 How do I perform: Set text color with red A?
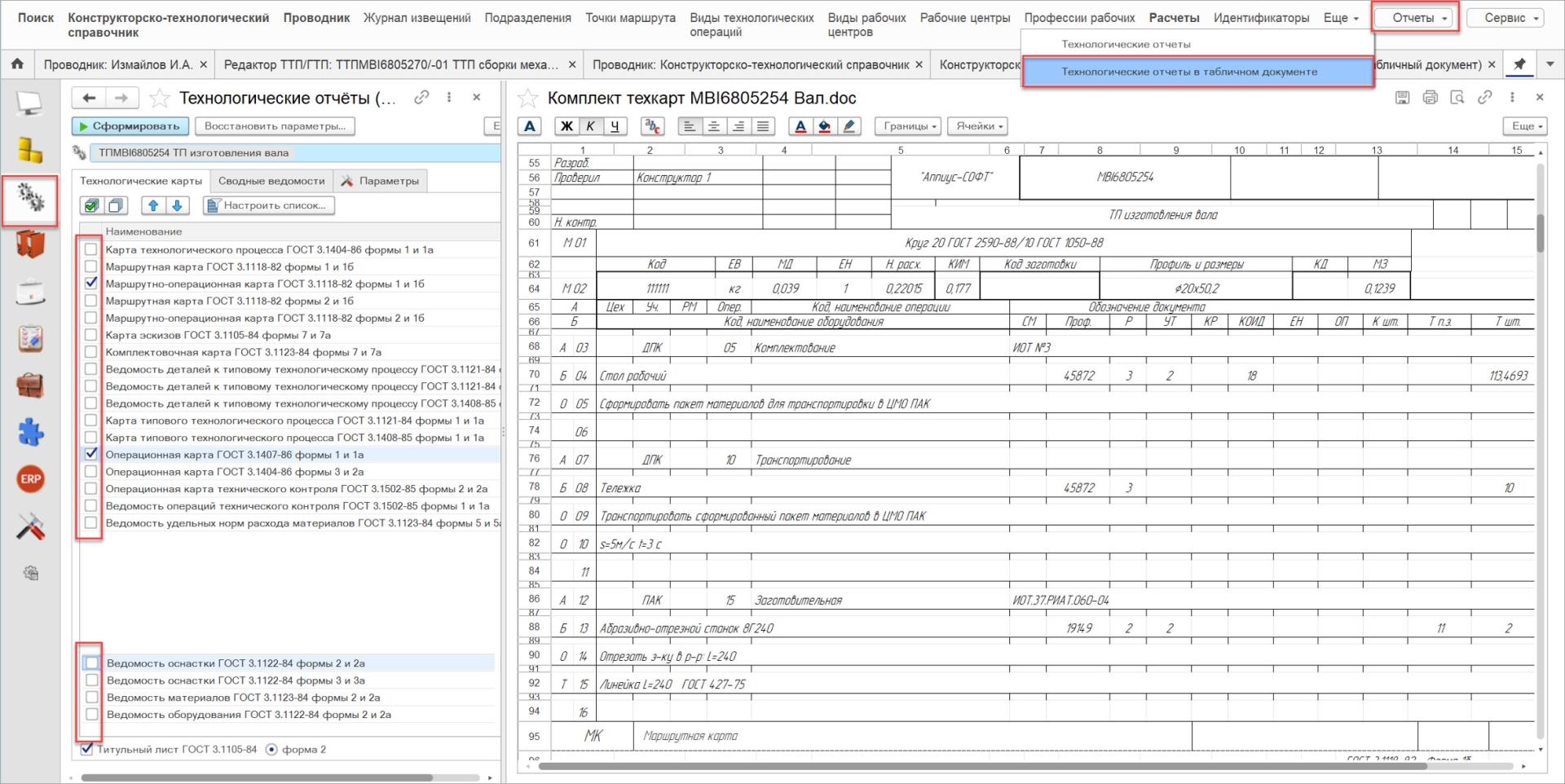[x=800, y=126]
